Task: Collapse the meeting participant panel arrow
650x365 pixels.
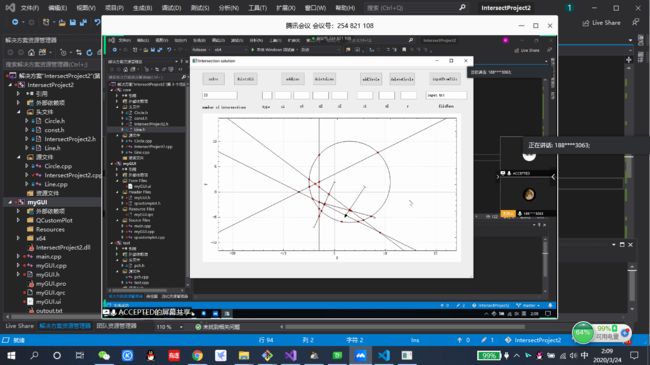Action: (x=553, y=177)
